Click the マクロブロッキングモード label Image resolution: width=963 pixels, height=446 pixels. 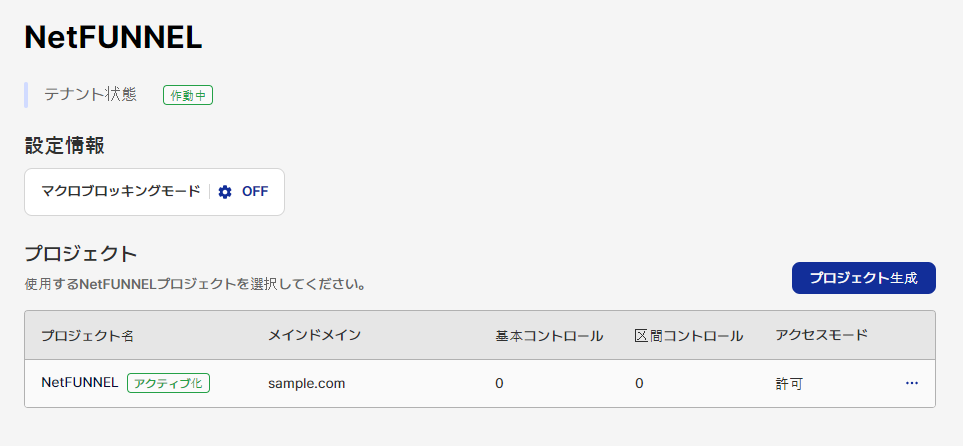(121, 192)
